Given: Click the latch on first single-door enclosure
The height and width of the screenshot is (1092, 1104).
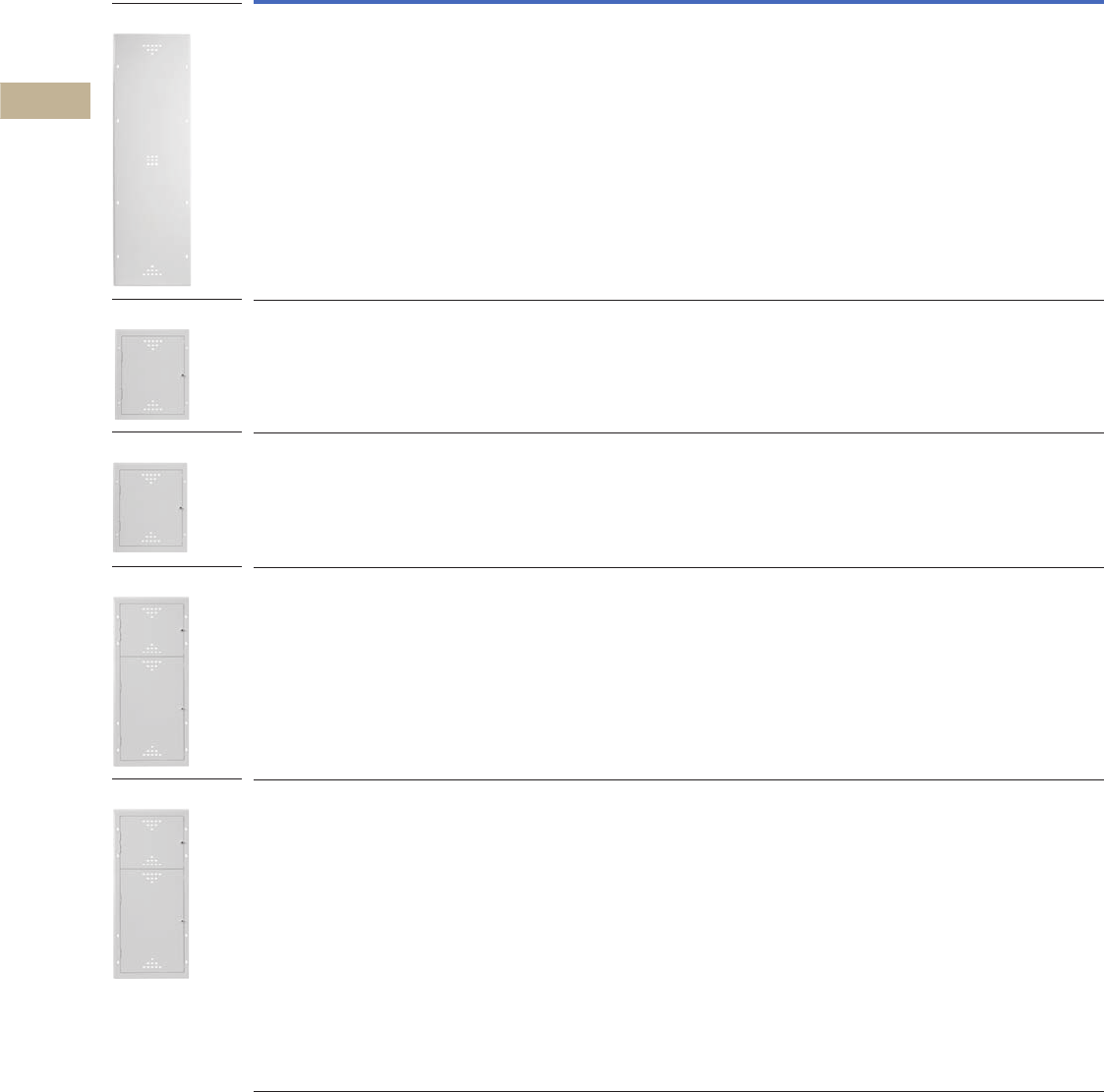Looking at the screenshot, I should 184,376.
